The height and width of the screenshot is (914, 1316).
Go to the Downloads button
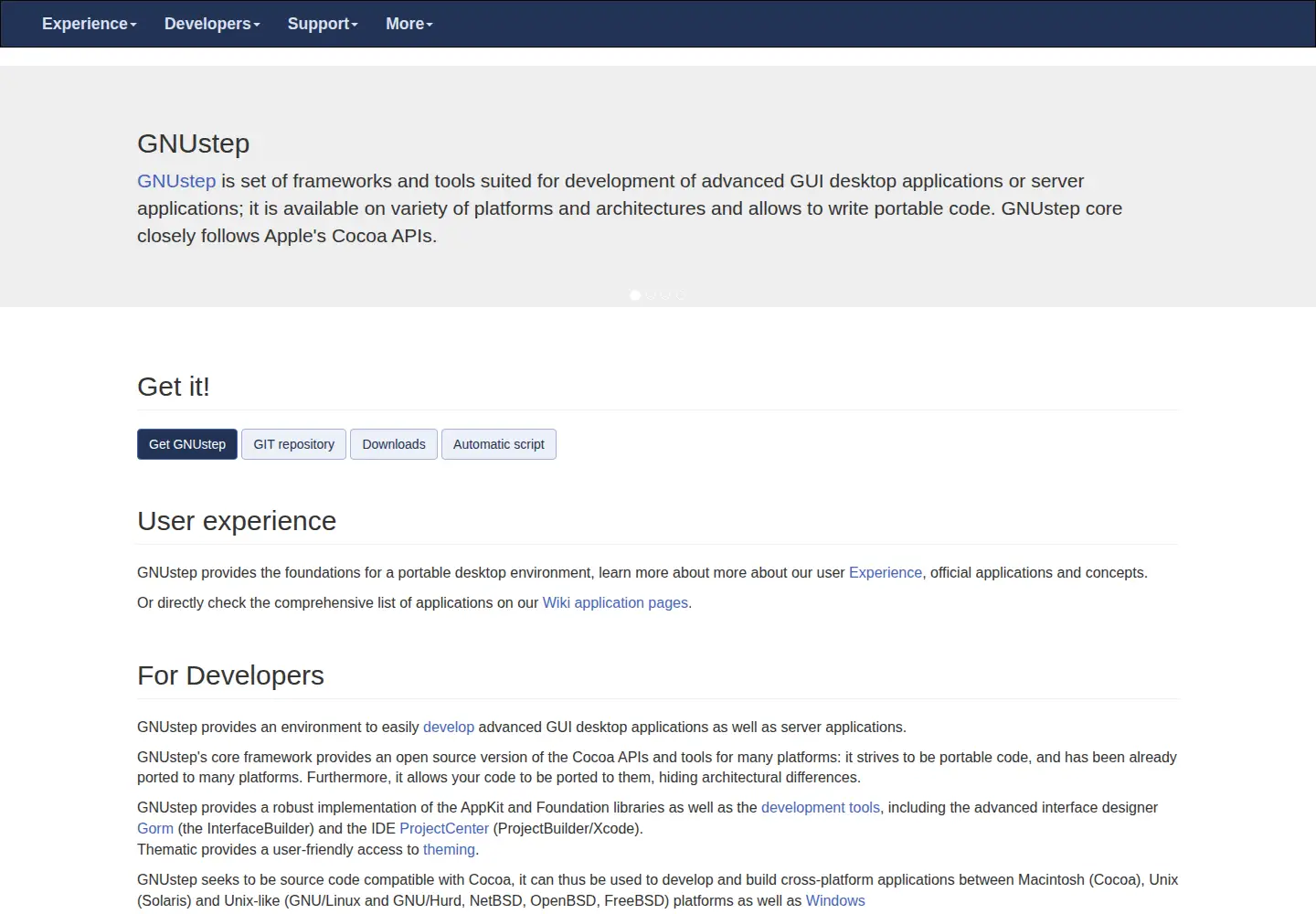coord(394,444)
